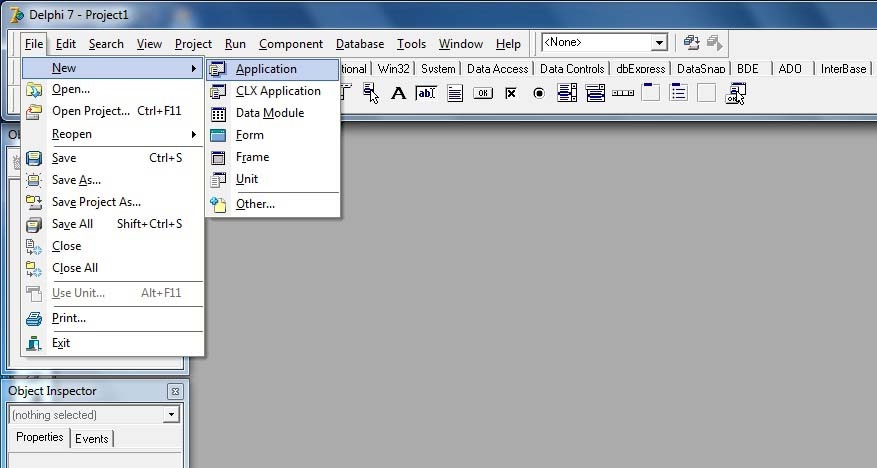
Task: Click the Save current desktop toolbar icon
Action: pos(691,42)
